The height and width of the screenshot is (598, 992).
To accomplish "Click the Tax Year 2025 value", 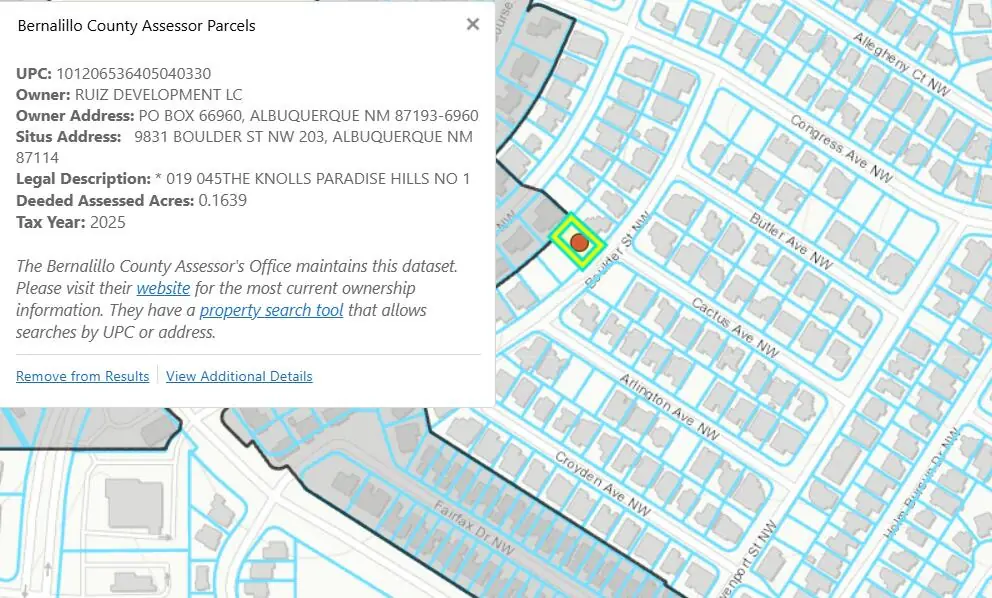I will [x=108, y=222].
